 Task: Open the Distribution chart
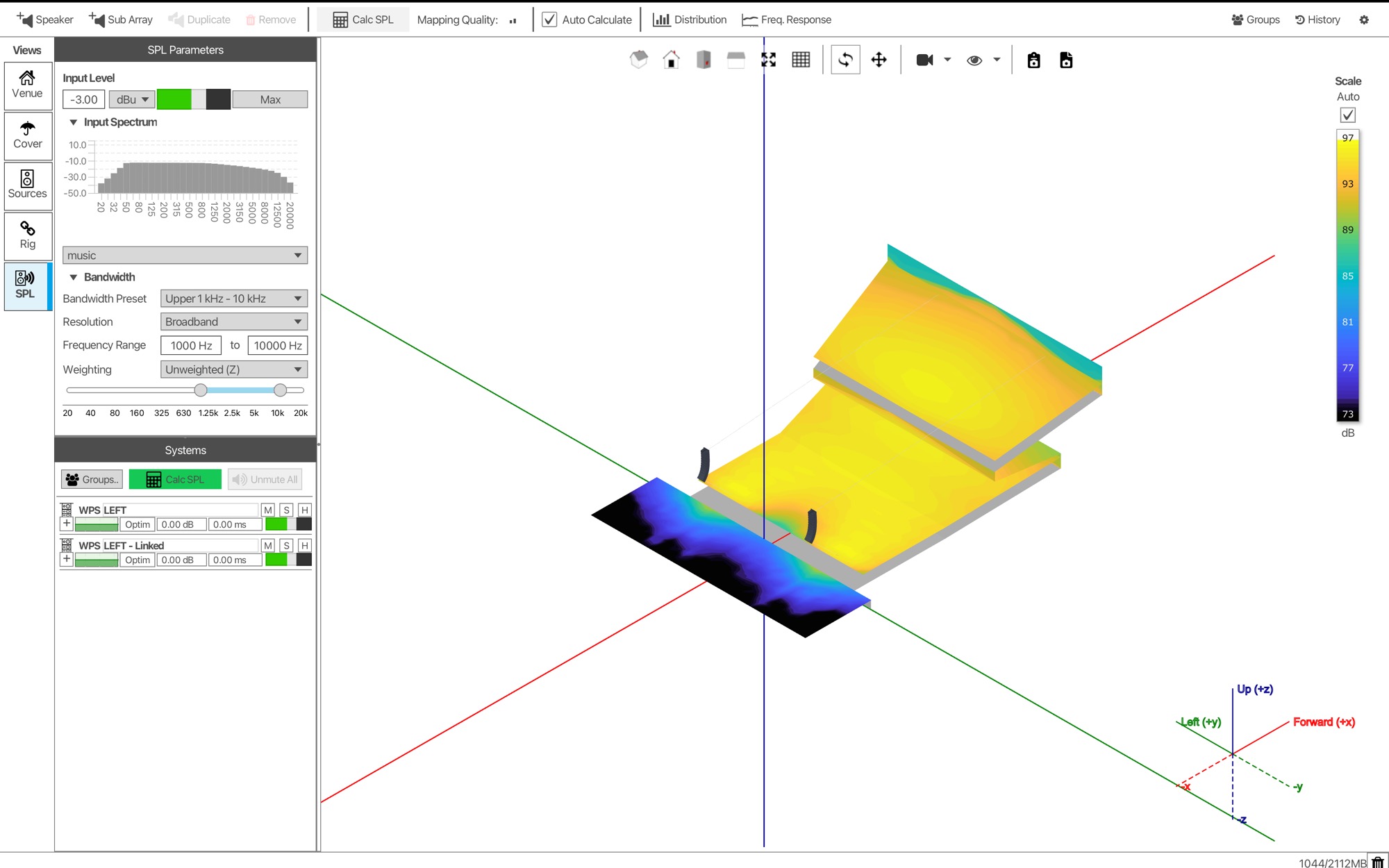[x=690, y=19]
